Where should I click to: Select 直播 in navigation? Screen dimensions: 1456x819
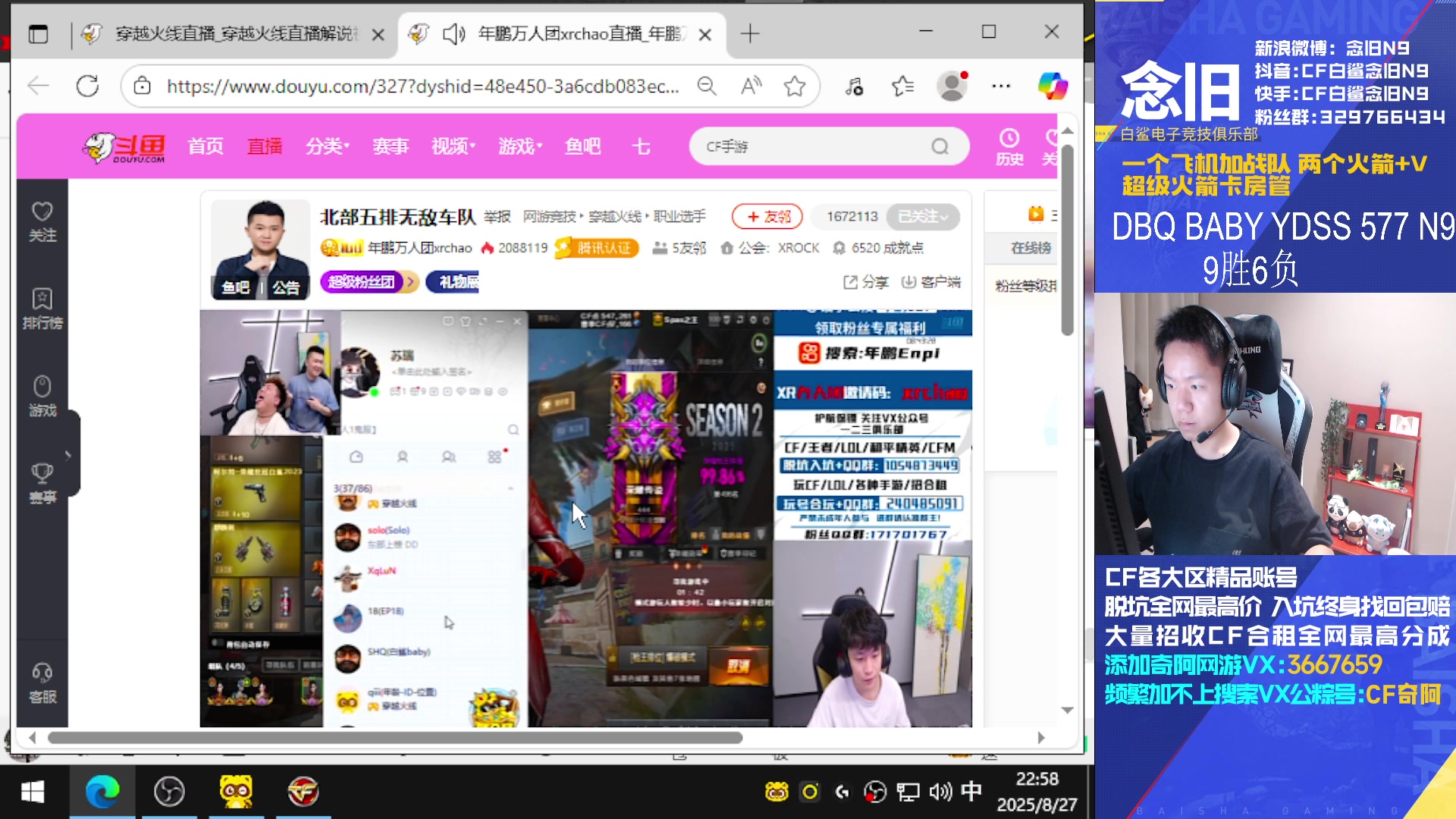pos(265,146)
